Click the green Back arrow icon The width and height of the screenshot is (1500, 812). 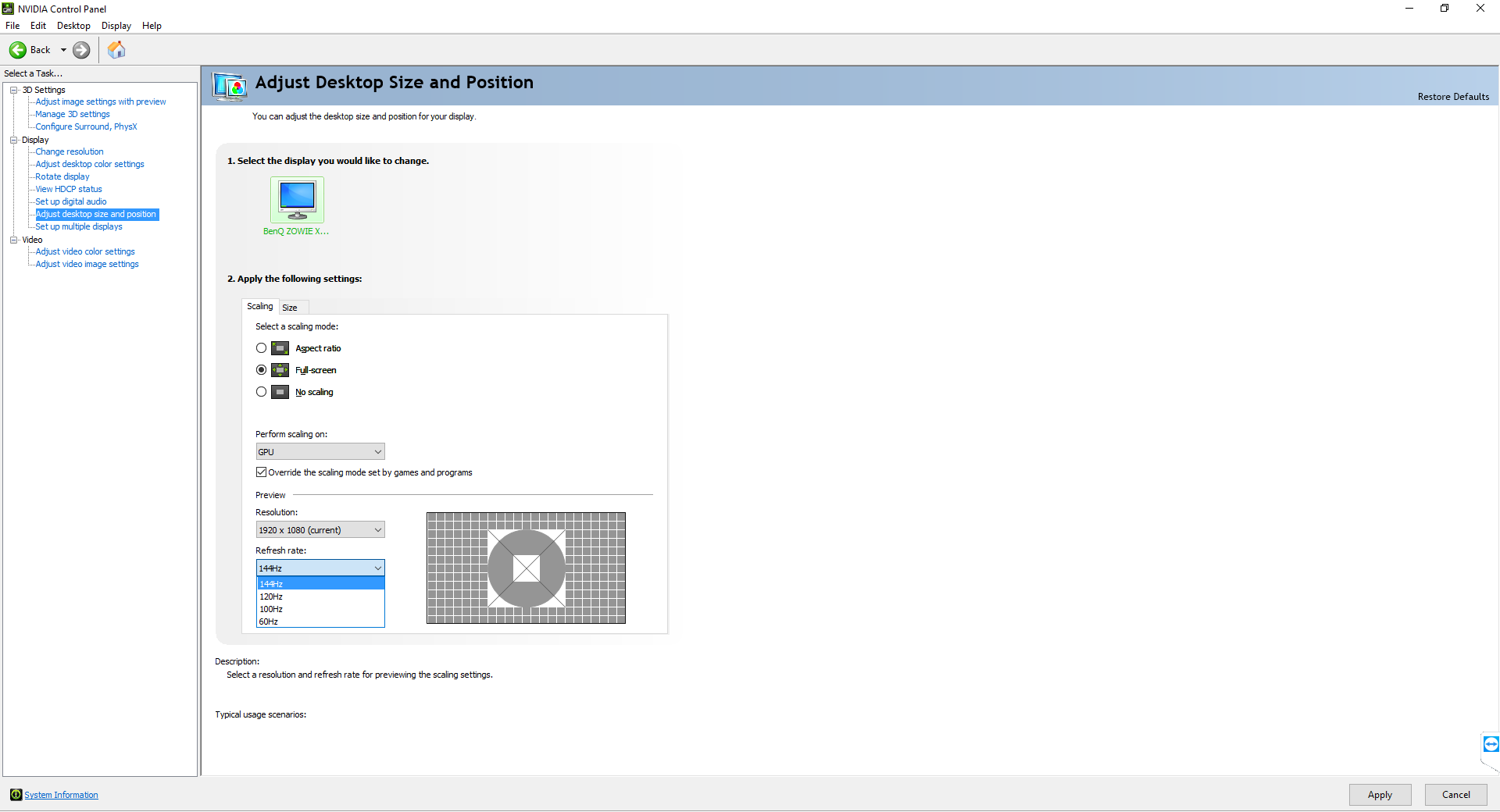(x=18, y=50)
